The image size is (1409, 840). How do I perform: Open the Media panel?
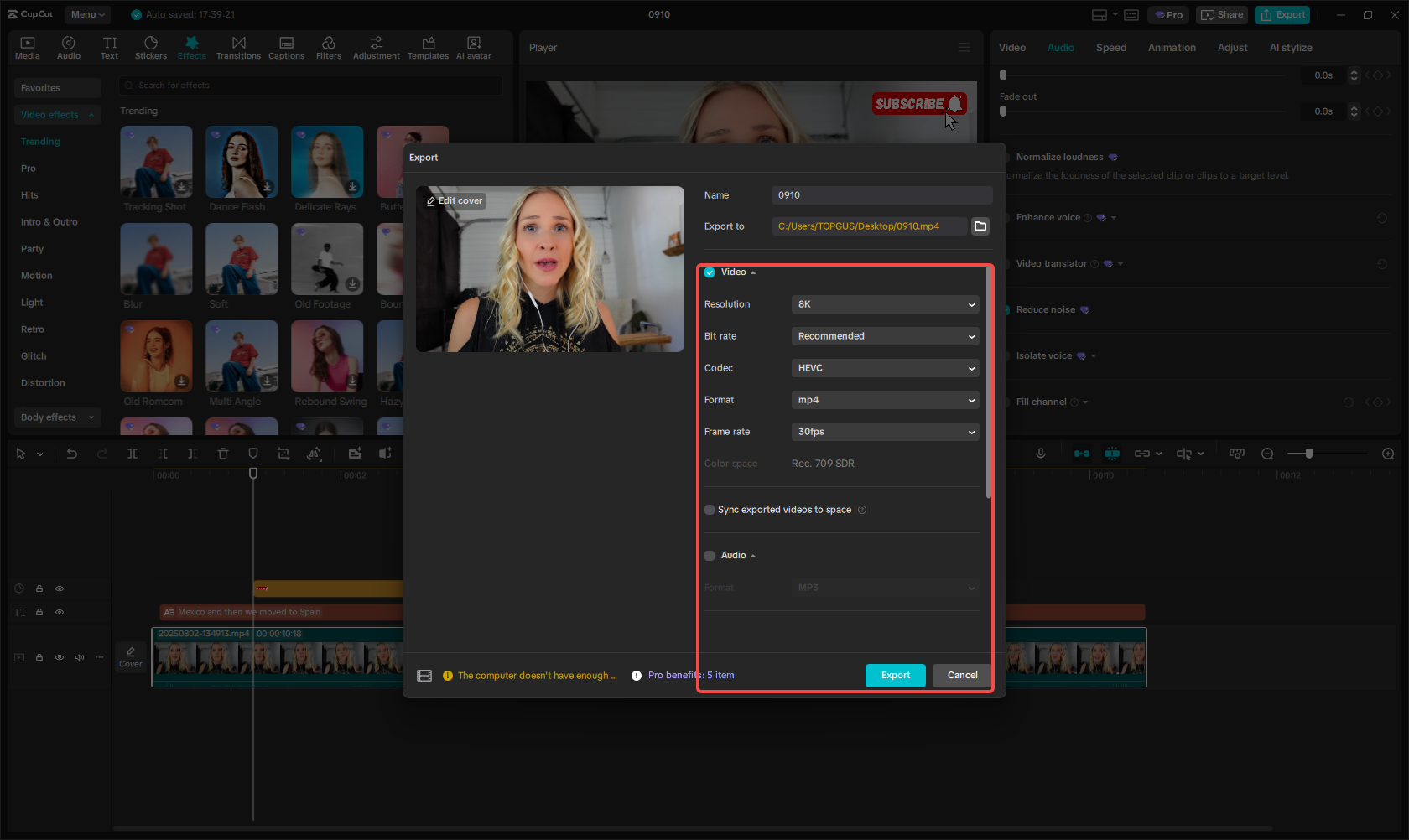click(x=27, y=47)
